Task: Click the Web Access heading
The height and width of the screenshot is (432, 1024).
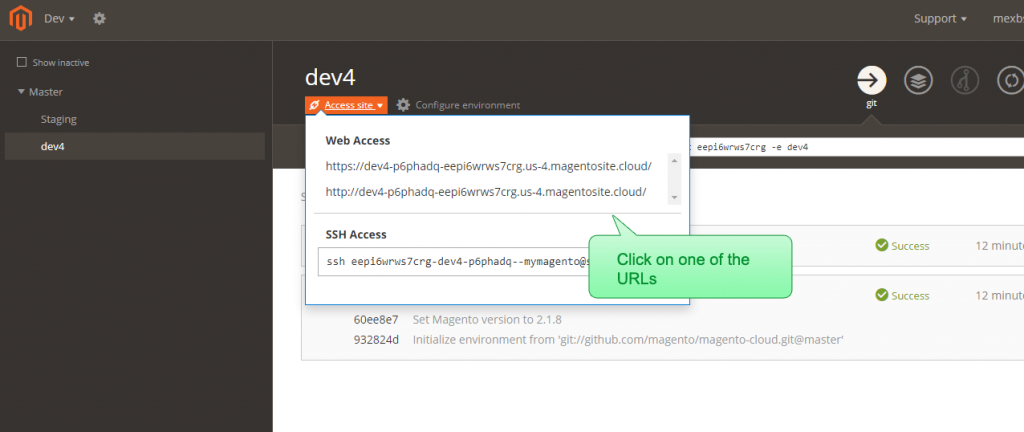Action: (358, 140)
